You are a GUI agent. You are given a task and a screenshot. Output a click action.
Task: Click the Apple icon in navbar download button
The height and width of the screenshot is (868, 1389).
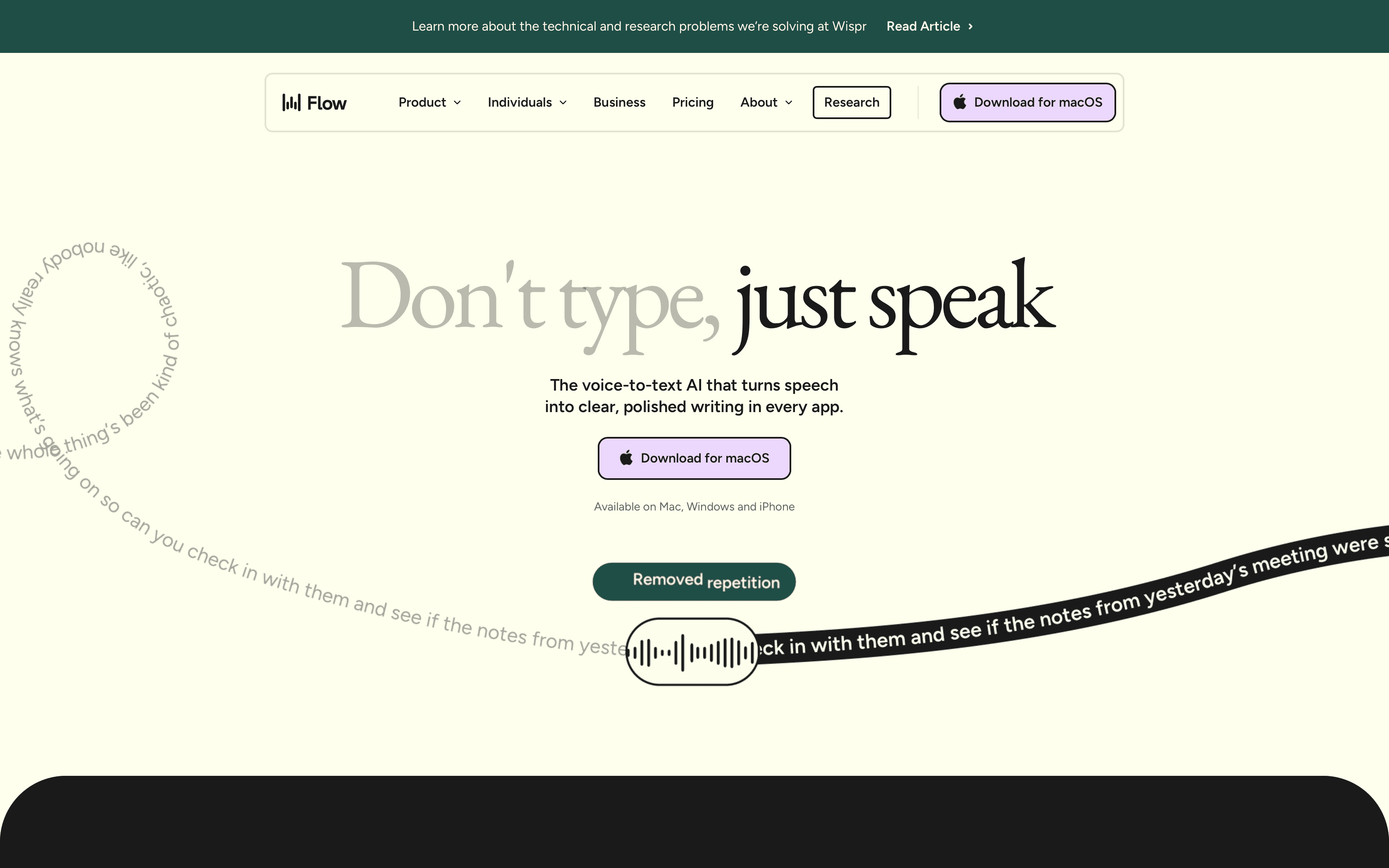[959, 102]
